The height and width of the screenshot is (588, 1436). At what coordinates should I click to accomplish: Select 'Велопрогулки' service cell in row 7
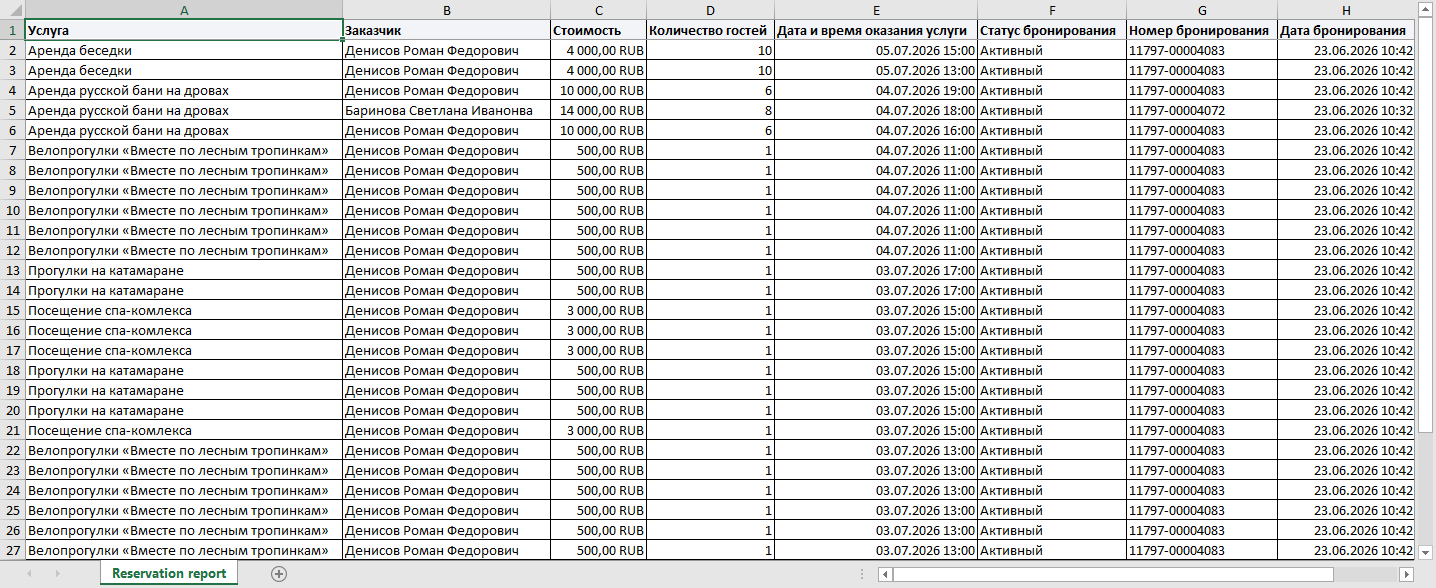click(x=184, y=150)
